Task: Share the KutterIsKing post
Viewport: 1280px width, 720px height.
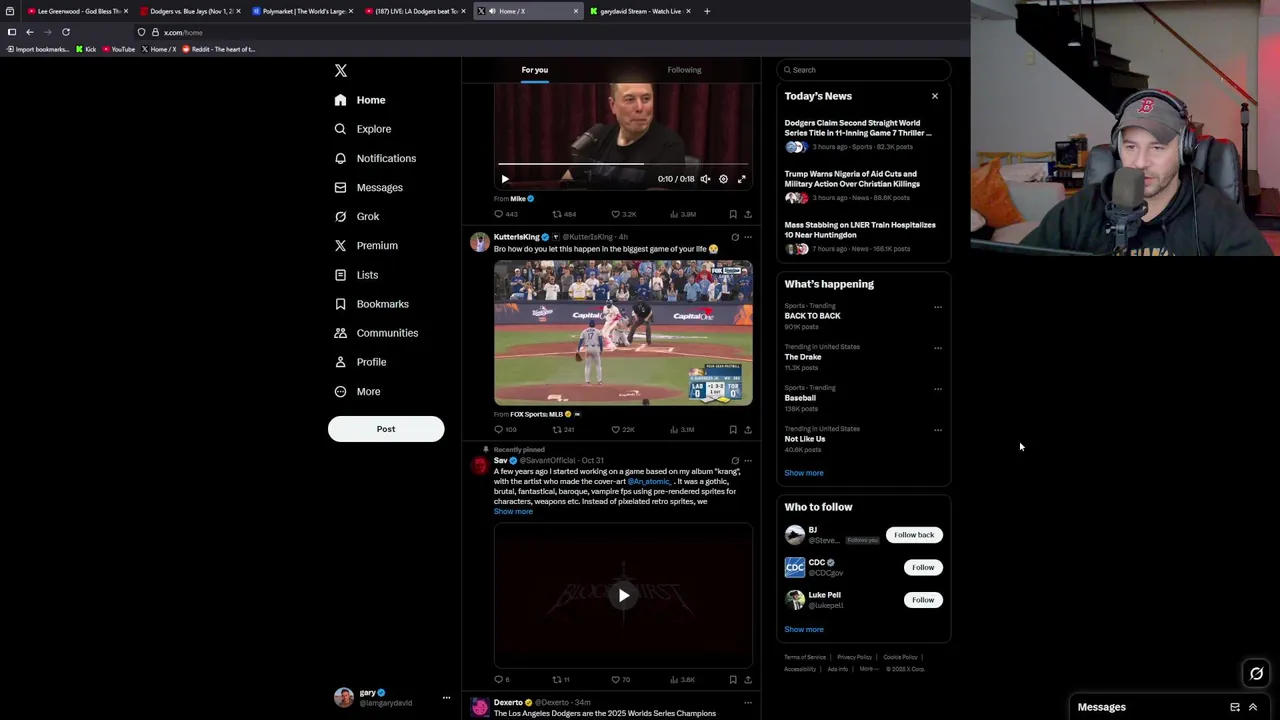Action: (x=747, y=430)
